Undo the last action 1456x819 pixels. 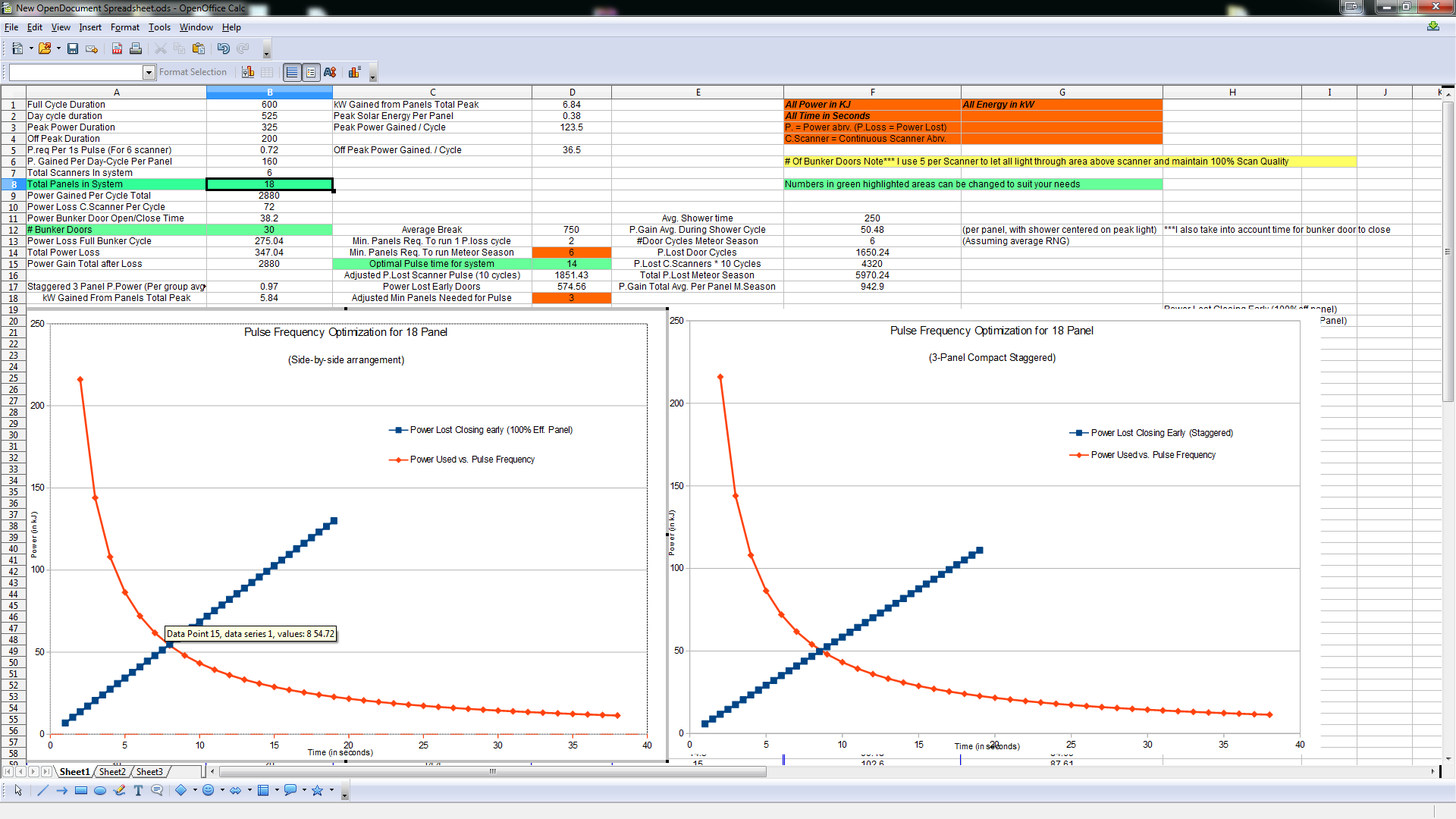pyautogui.click(x=223, y=49)
